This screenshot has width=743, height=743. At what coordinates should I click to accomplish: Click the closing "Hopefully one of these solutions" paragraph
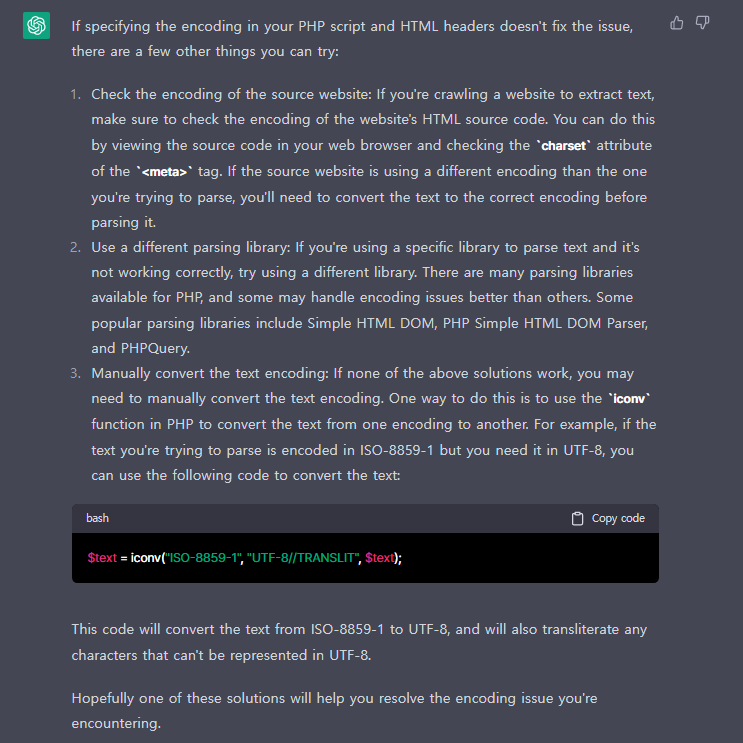(x=335, y=711)
